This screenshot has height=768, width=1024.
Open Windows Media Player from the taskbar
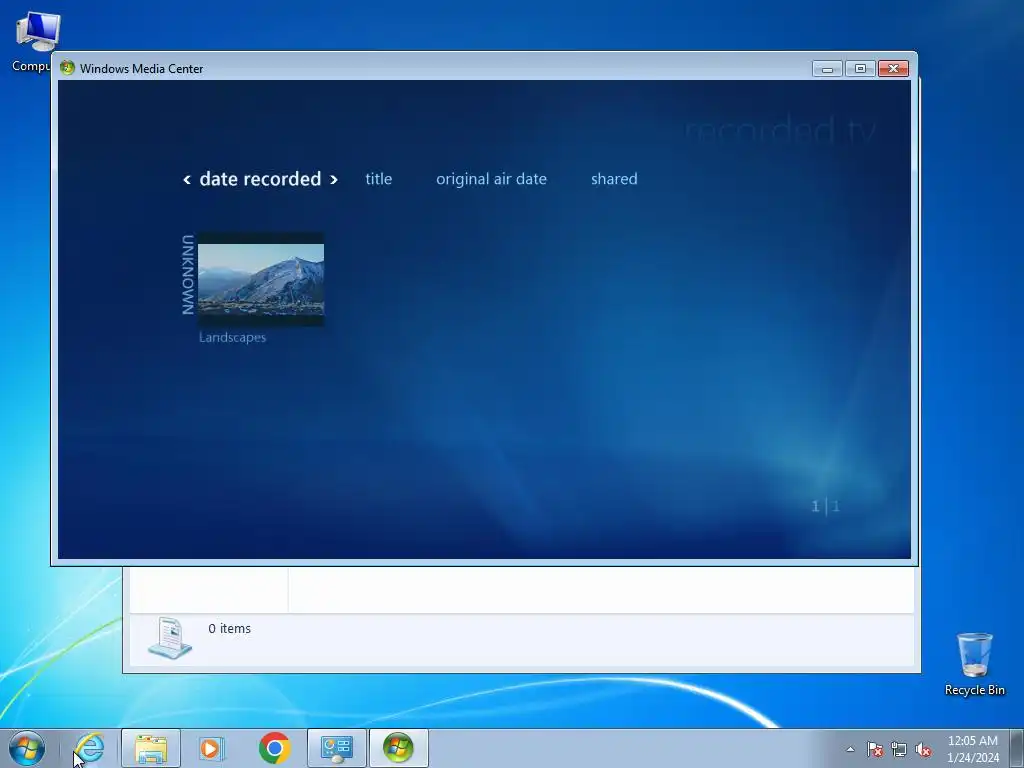point(212,748)
